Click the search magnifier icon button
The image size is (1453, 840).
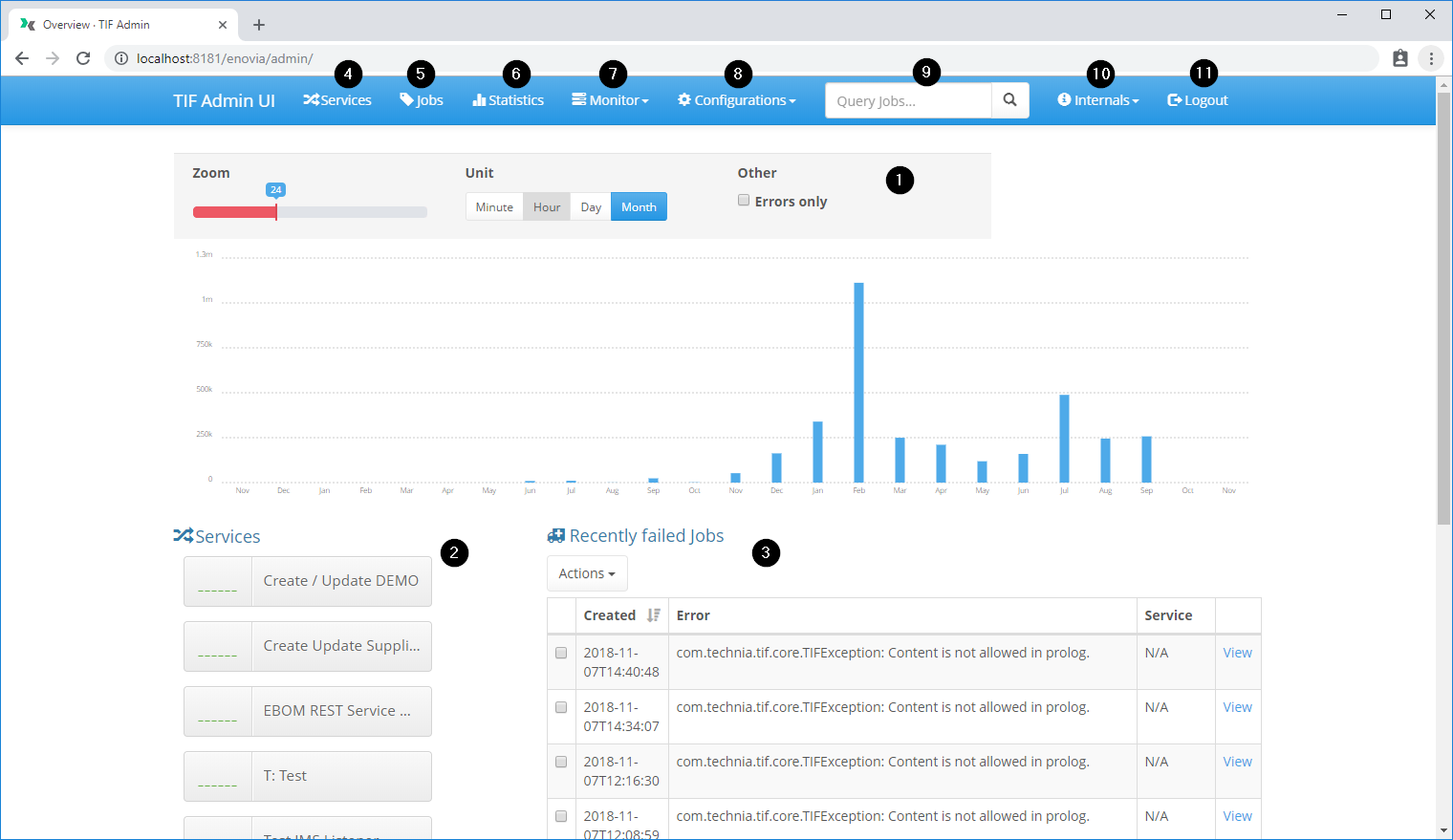(1009, 100)
